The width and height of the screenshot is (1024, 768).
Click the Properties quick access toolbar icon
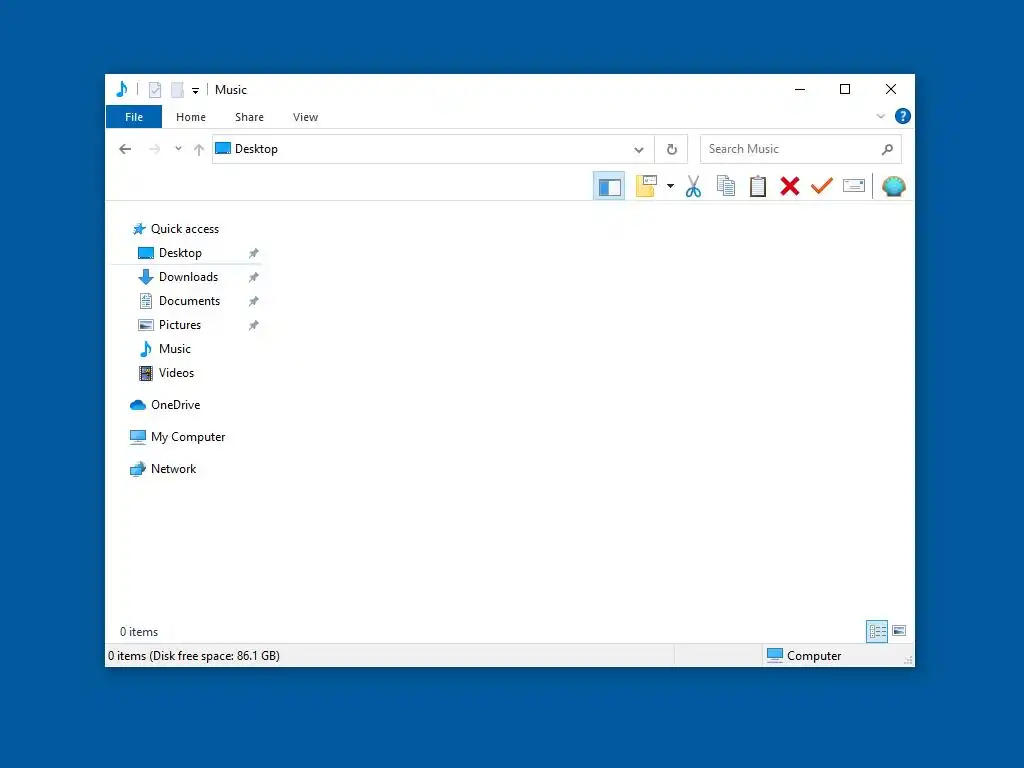point(155,89)
